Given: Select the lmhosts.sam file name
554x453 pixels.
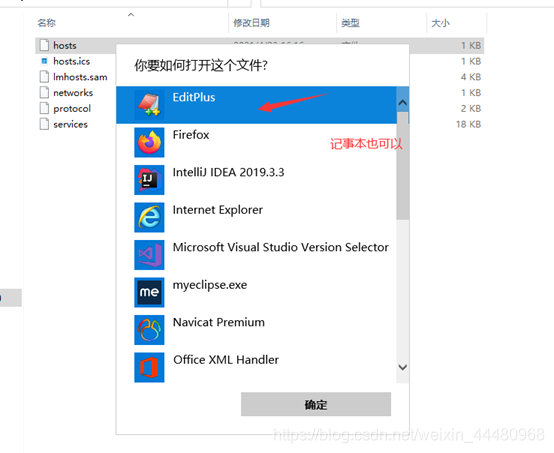Looking at the screenshot, I should pyautogui.click(x=80, y=77).
